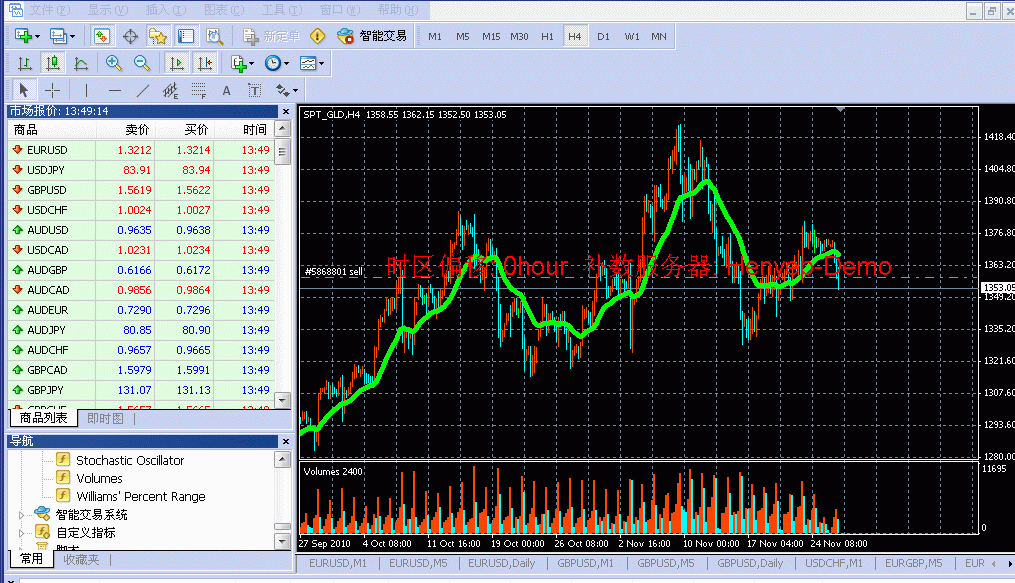Viewport: 1015px width, 583px height.
Task: Select the crosshair tool
Action: coord(53,90)
